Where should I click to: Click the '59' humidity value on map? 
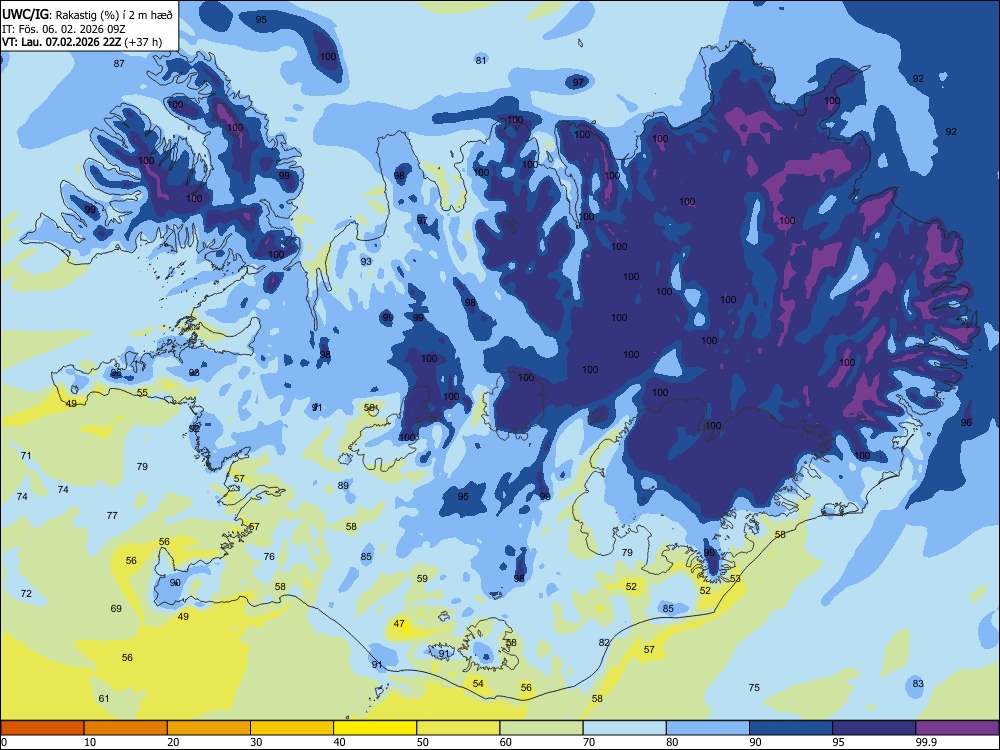click(422, 578)
